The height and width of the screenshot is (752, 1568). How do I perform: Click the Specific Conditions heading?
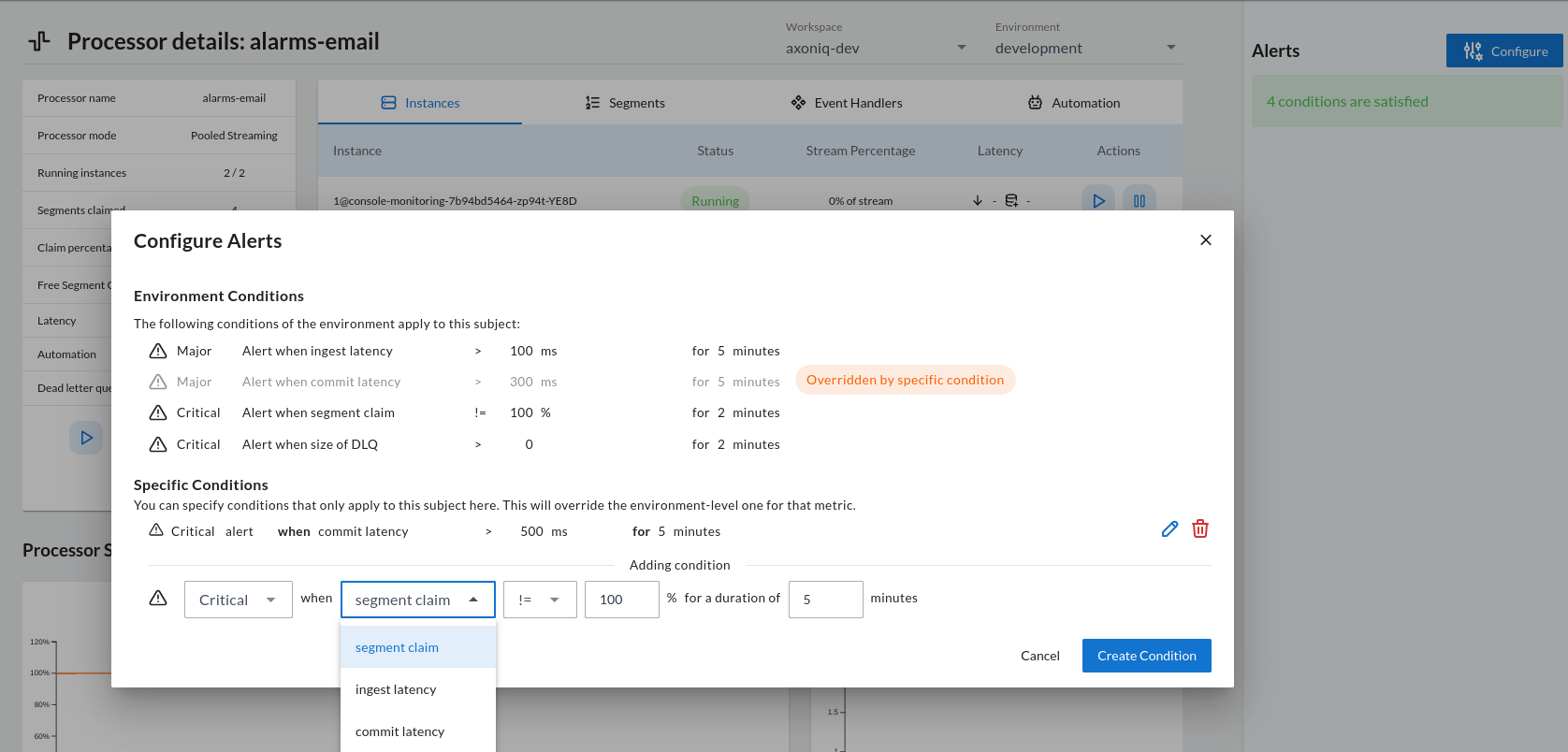point(201,484)
